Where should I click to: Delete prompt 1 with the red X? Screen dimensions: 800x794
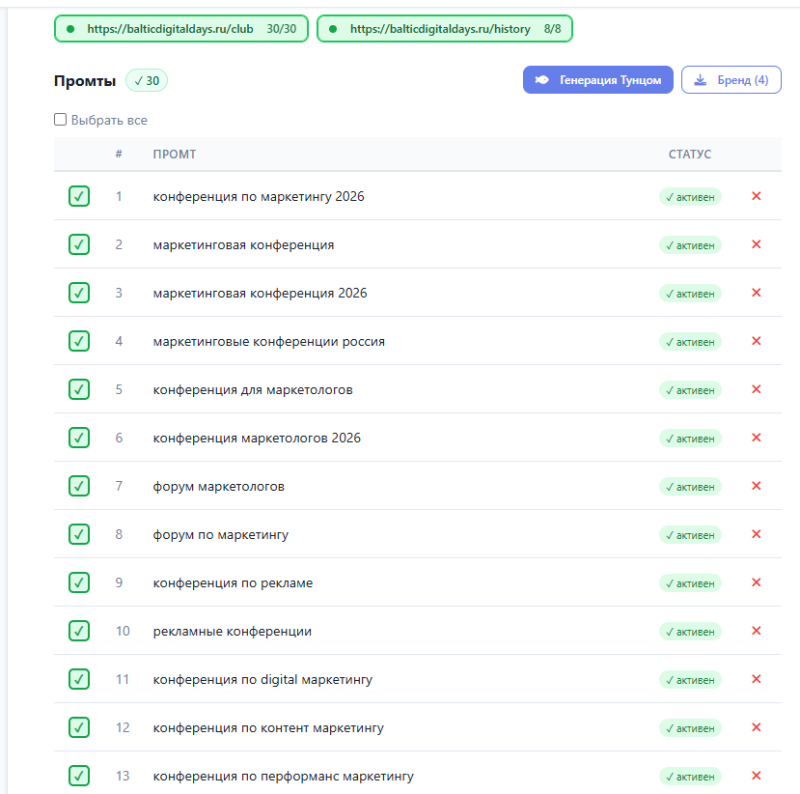tap(756, 196)
